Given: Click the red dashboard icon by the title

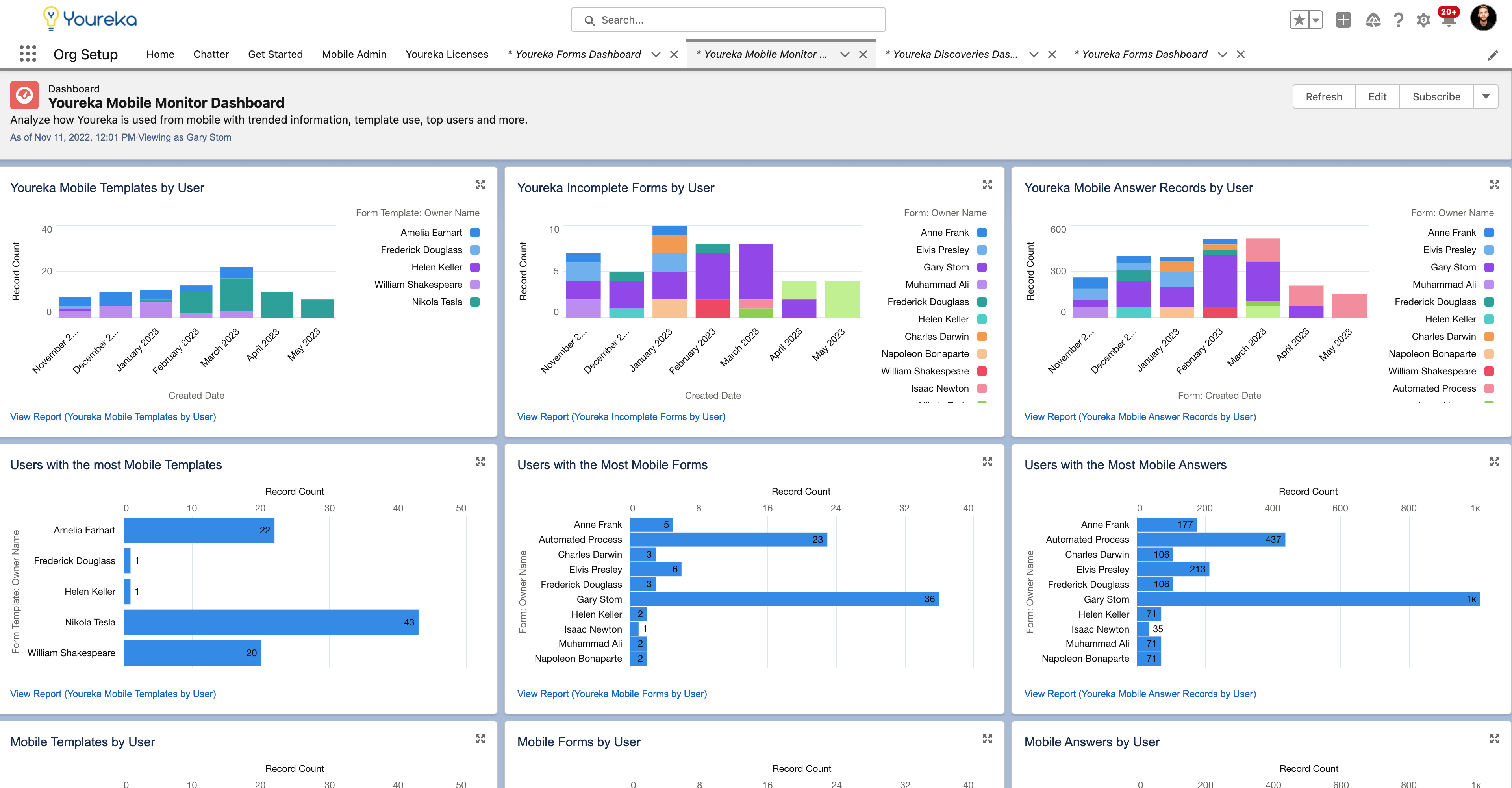Looking at the screenshot, I should pos(25,95).
